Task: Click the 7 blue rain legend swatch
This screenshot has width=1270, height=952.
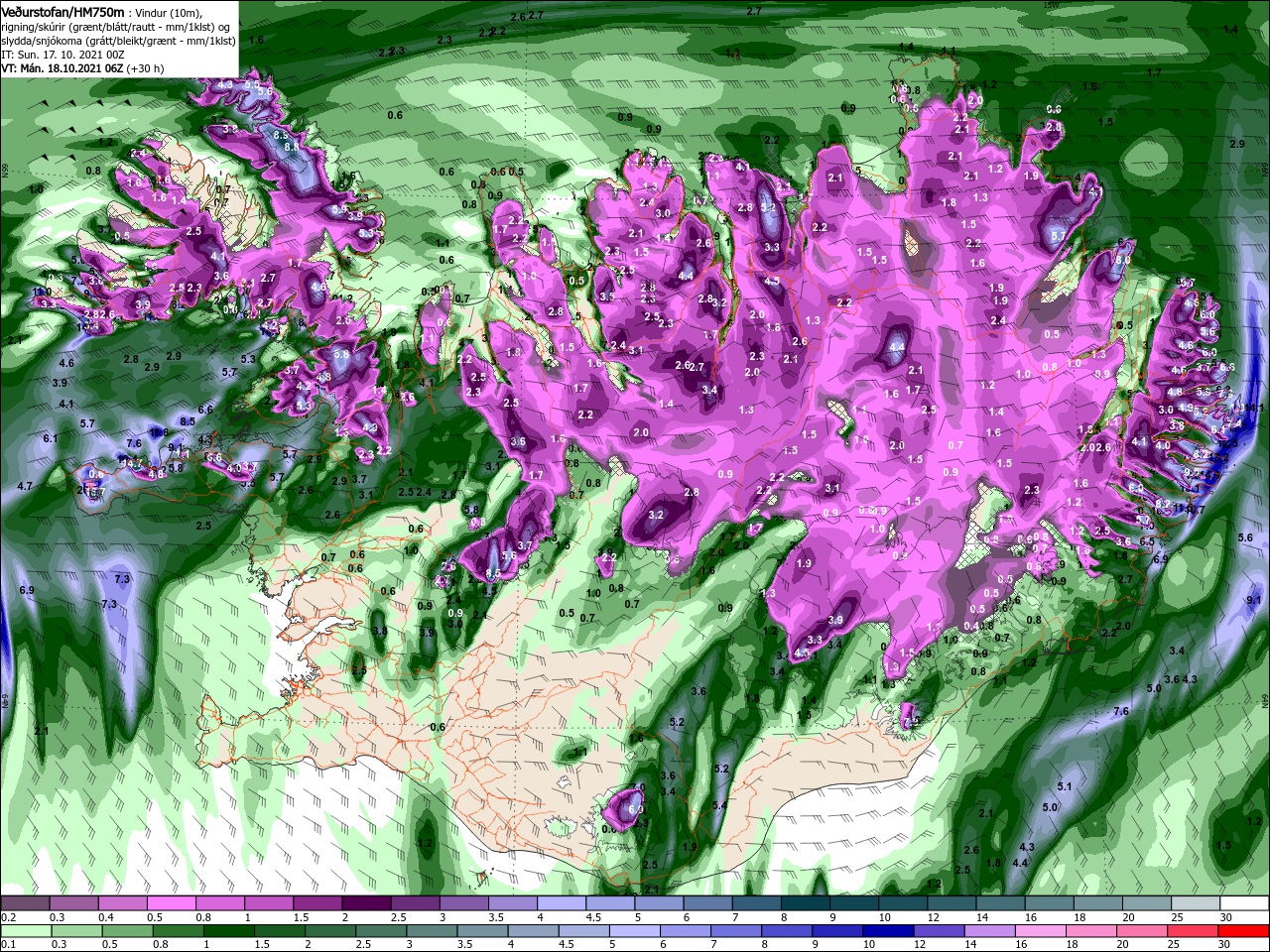Action: point(736,931)
